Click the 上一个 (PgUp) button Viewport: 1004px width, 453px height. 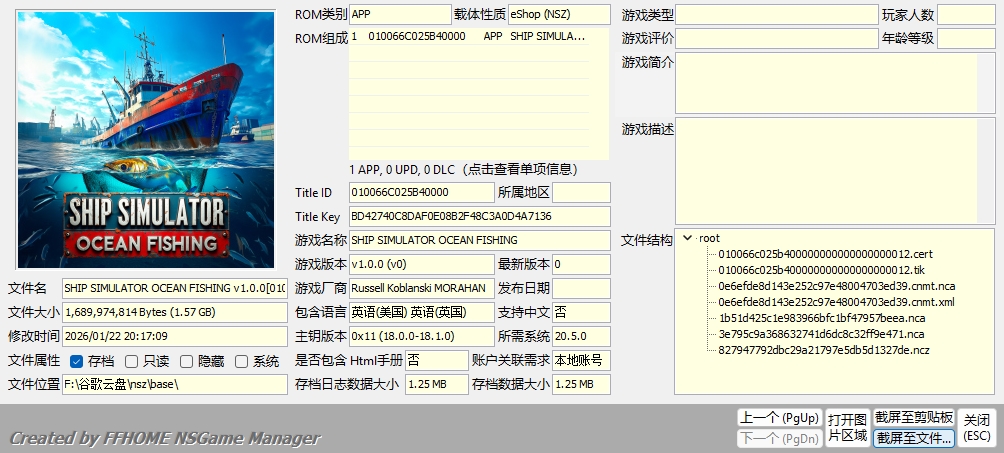[779, 417]
